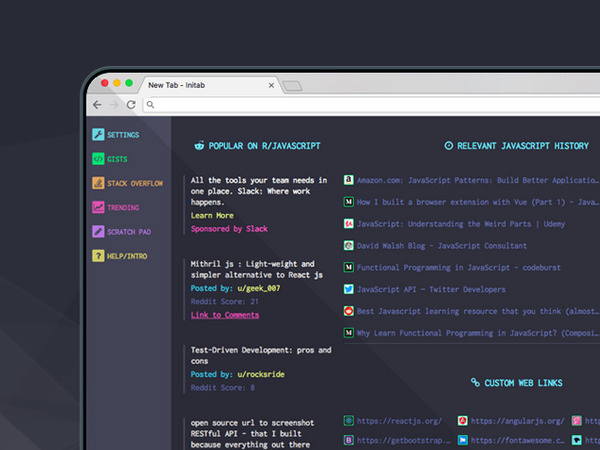The width and height of the screenshot is (600, 450).
Task: Open the Stack Overflow sidebar icon
Action: point(98,183)
